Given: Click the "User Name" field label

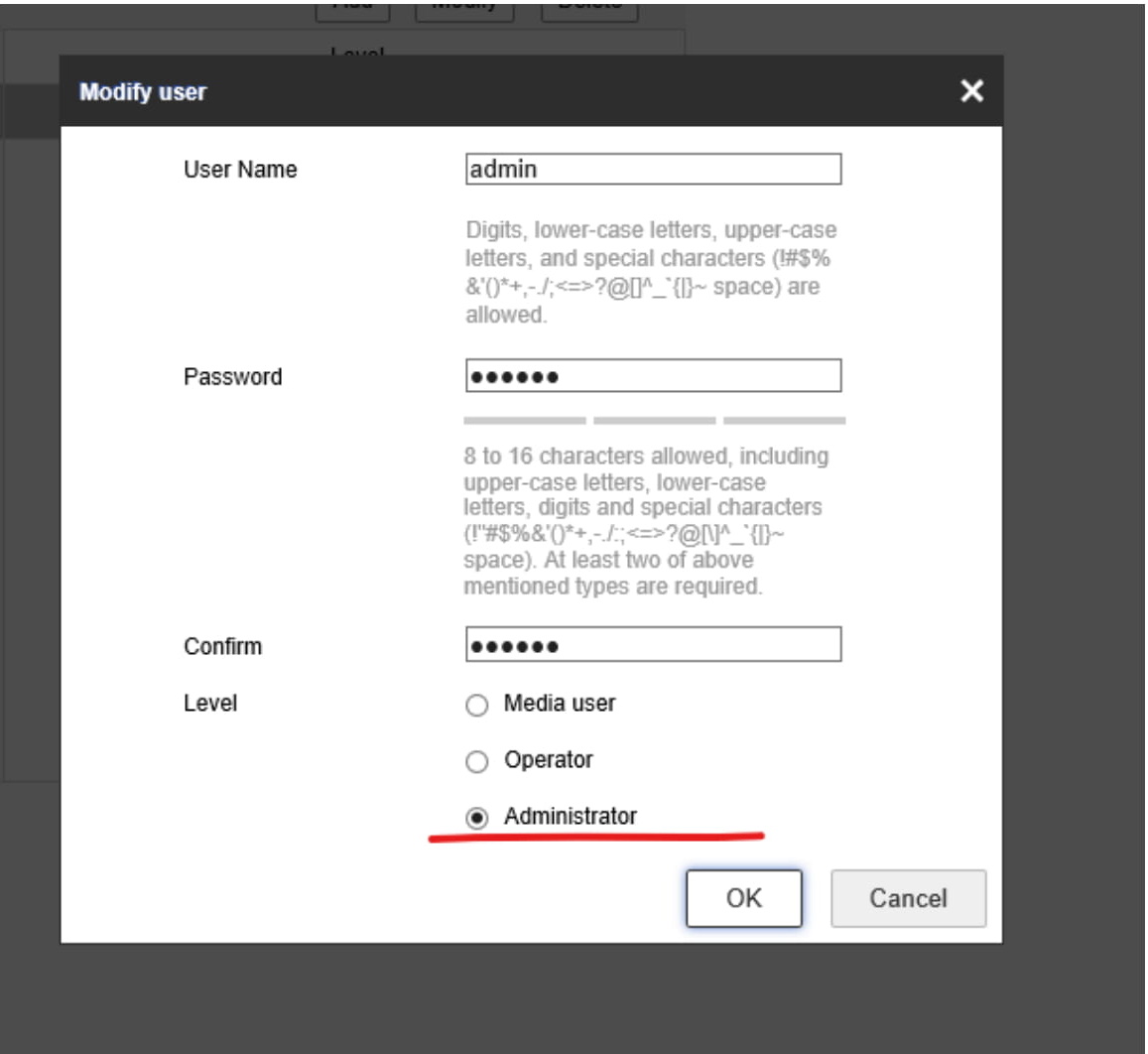Looking at the screenshot, I should click(x=240, y=170).
